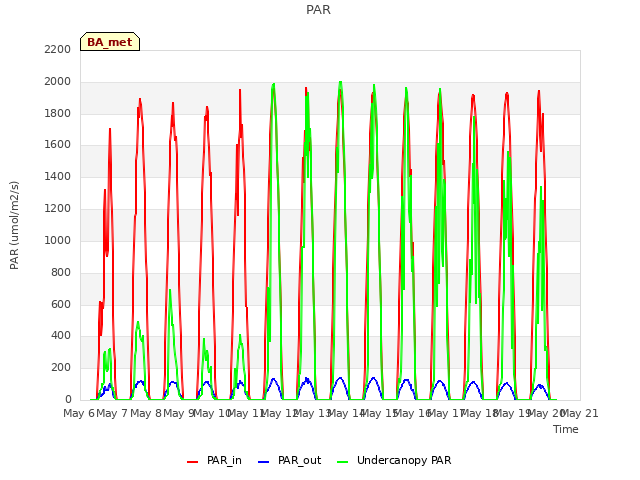Click the blue PAR_out legend swatch
The image size is (640, 480).
pos(264,462)
